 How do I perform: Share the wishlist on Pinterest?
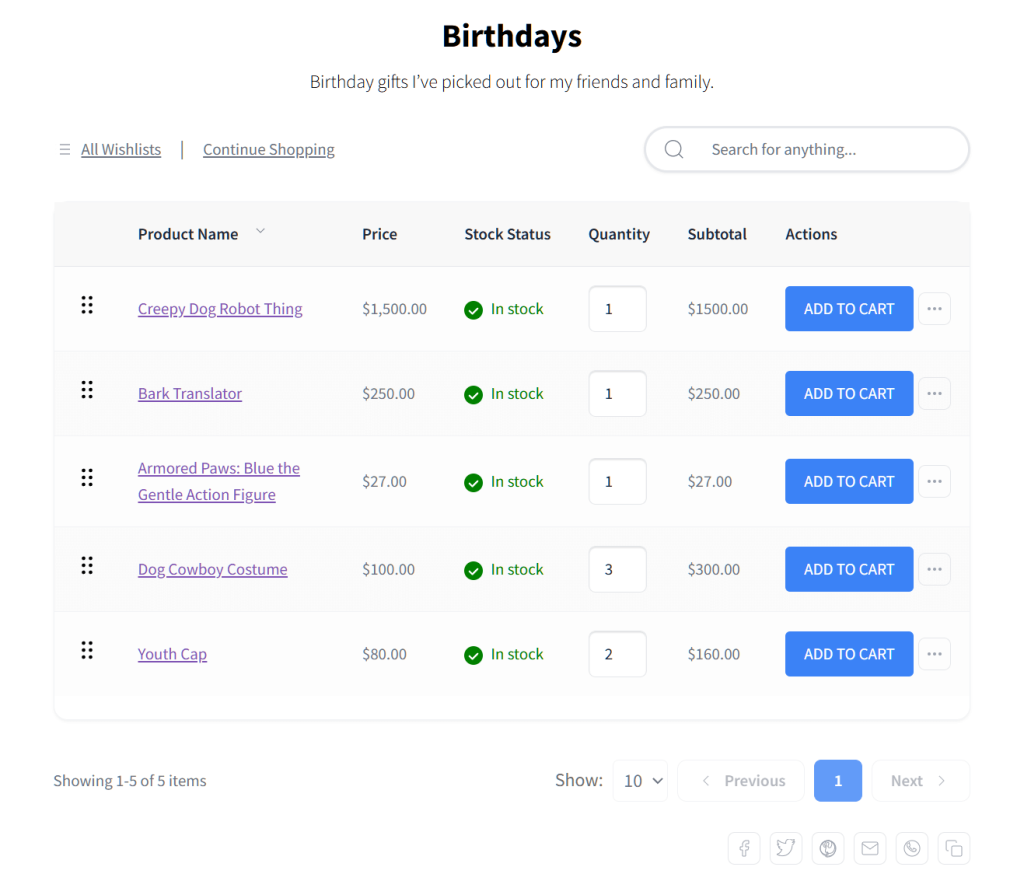pos(828,848)
